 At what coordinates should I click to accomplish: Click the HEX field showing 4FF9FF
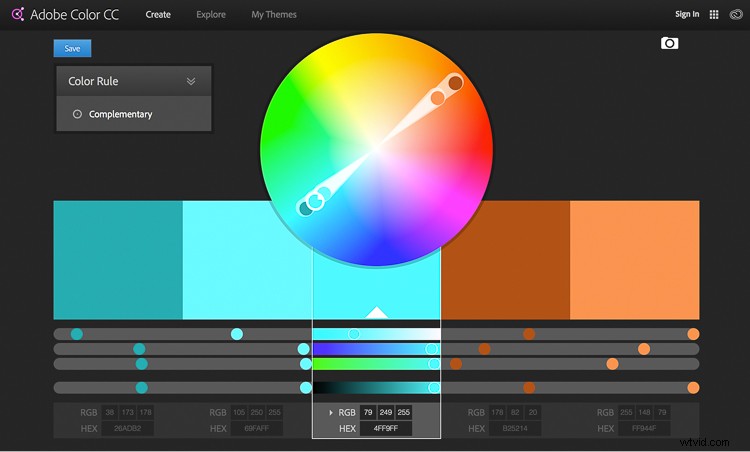tap(385, 428)
